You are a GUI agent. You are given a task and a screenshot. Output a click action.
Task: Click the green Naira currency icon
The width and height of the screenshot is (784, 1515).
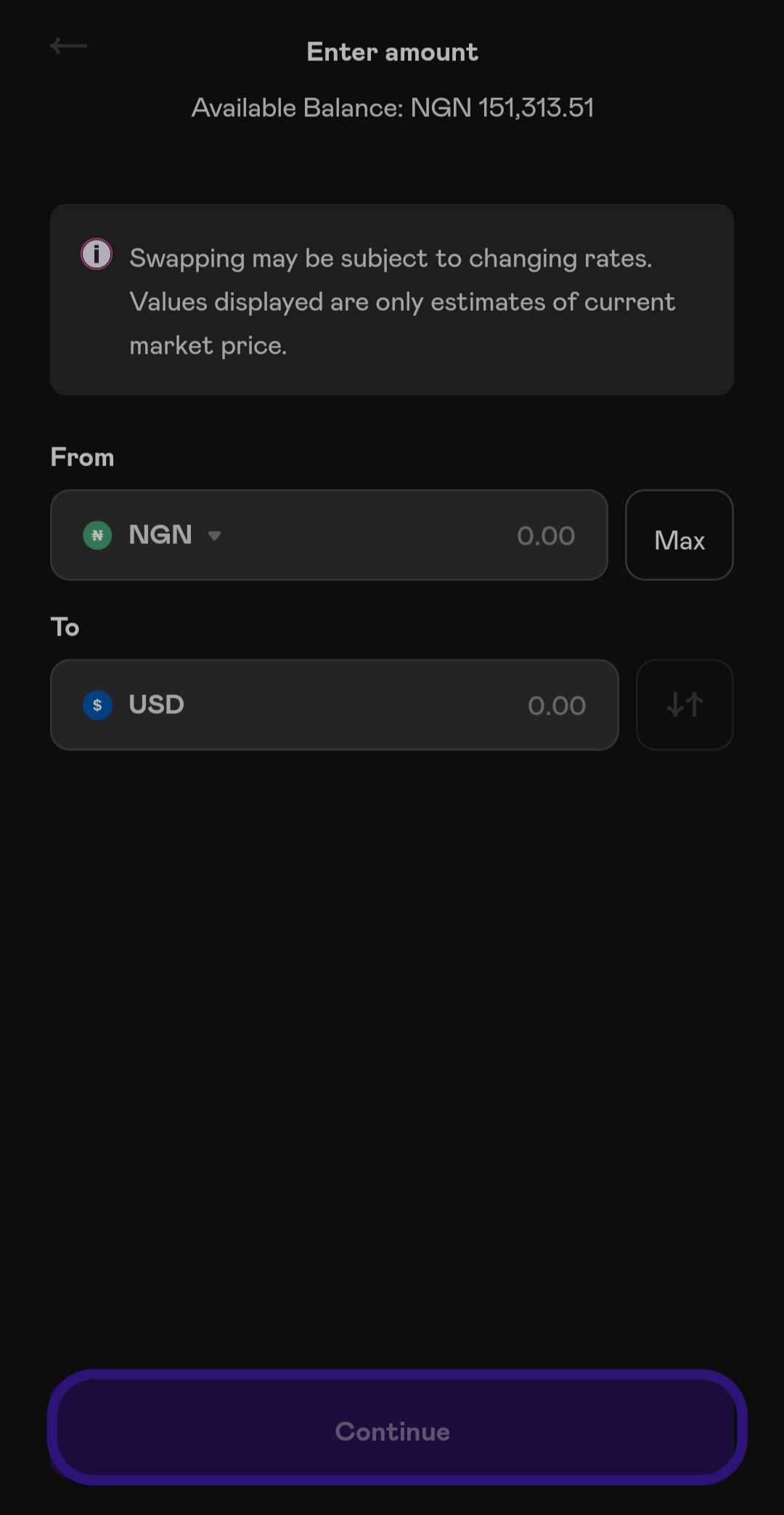click(97, 536)
